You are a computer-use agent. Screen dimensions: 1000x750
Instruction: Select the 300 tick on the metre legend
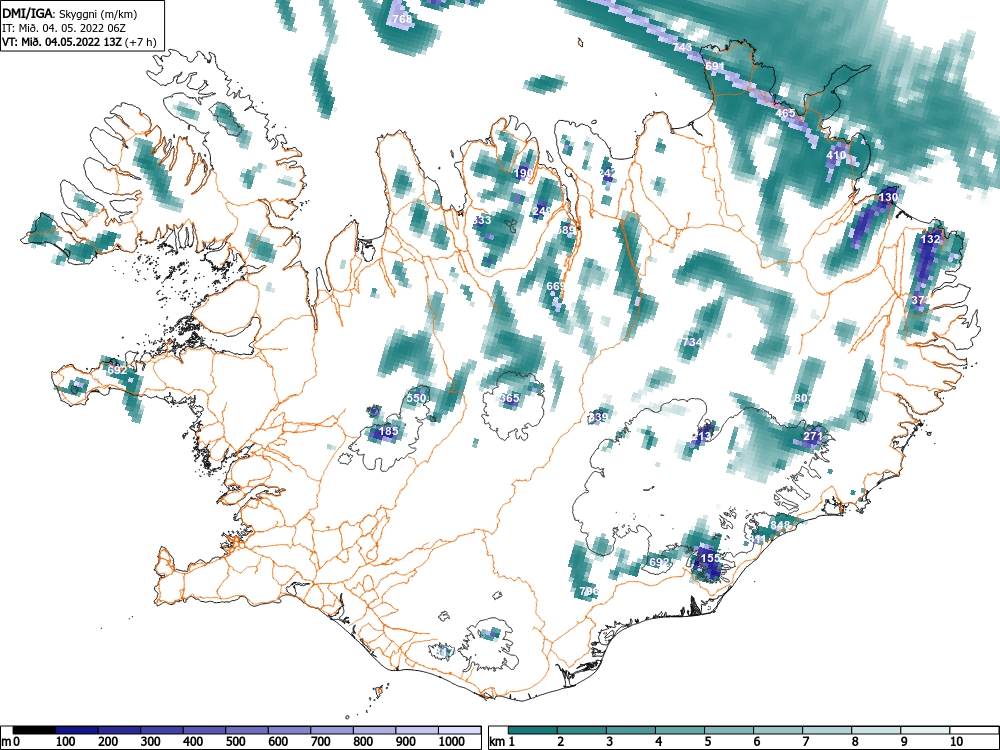(151, 742)
